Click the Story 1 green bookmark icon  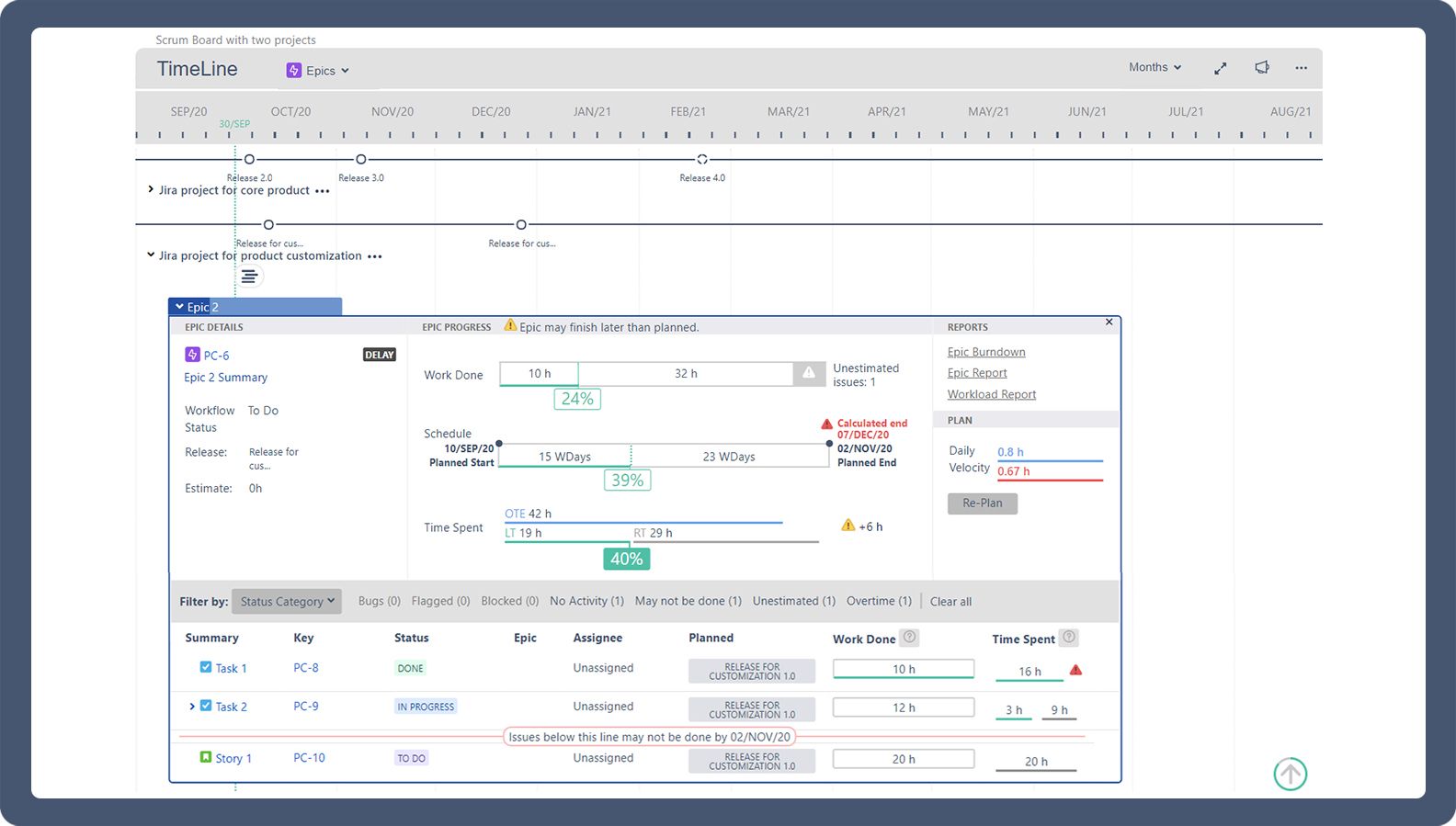click(206, 757)
